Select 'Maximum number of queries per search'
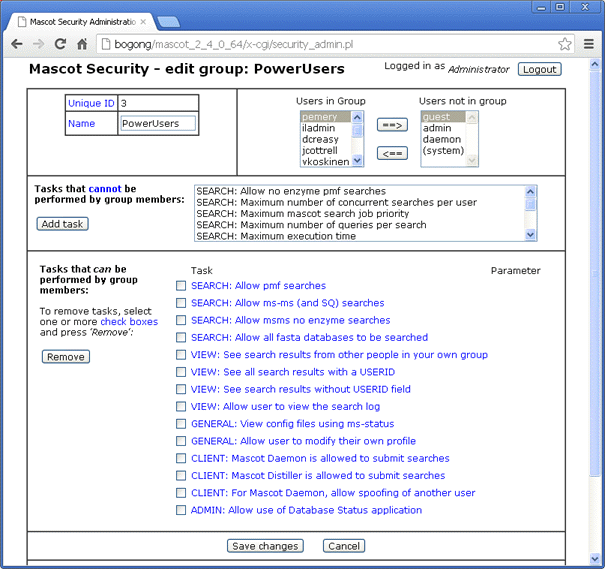Image resolution: width=605 pixels, height=569 pixels. 360,225
